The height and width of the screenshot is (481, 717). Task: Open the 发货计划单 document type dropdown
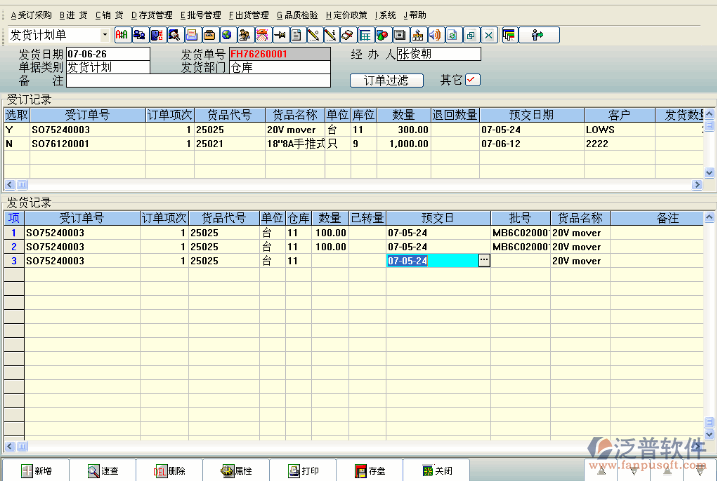(104, 36)
